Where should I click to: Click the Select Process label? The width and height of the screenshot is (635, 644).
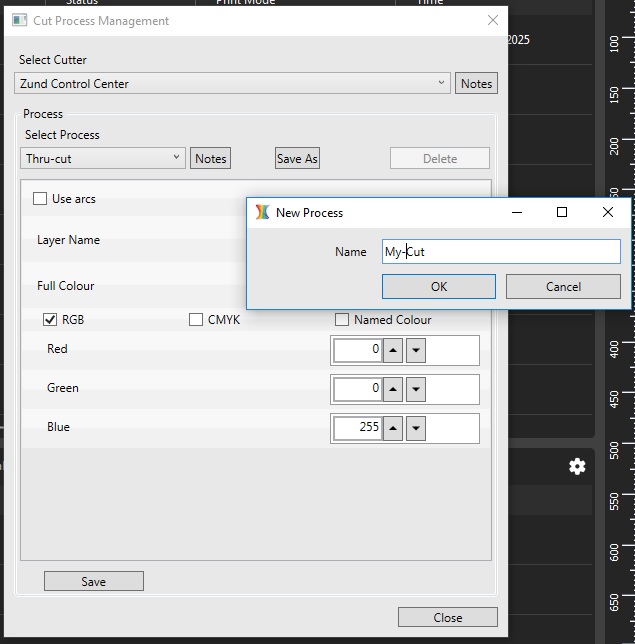62,135
